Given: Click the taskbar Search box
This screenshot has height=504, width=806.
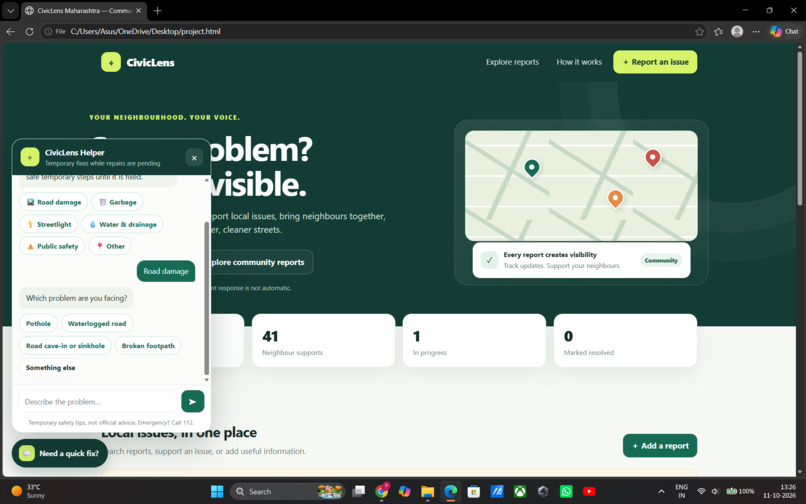Looking at the screenshot, I should (287, 492).
